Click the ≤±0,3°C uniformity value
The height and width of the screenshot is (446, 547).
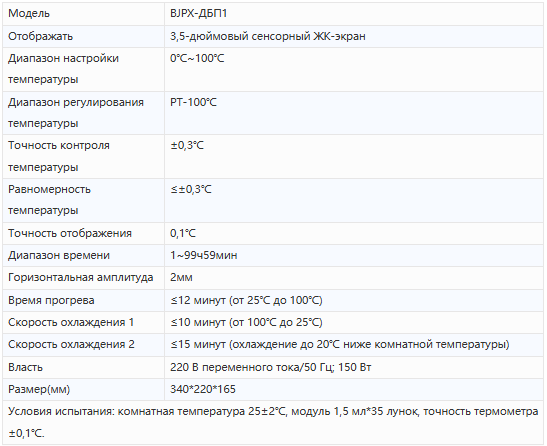coord(191,189)
